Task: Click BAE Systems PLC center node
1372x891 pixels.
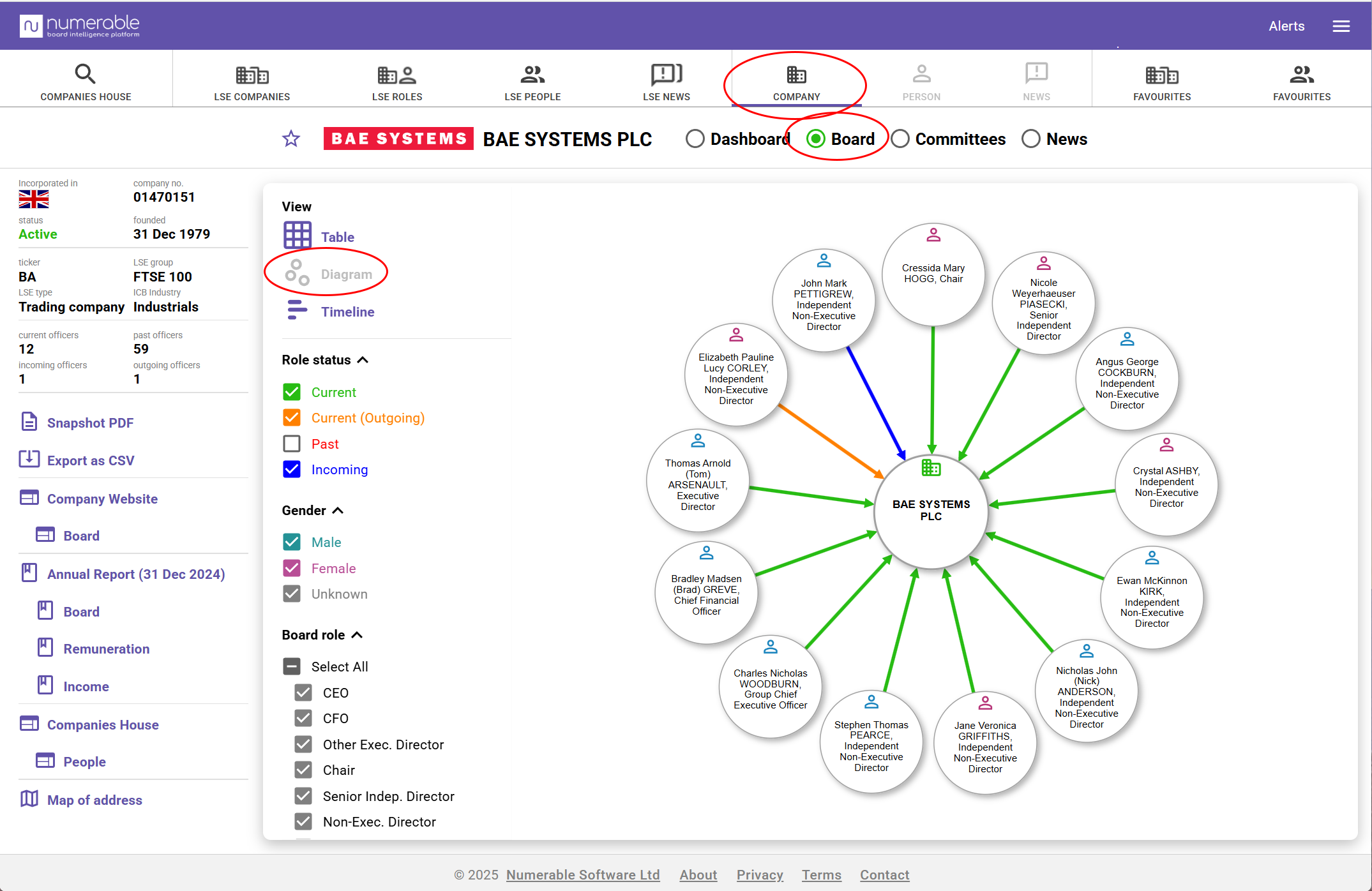Action: pyautogui.click(x=931, y=510)
